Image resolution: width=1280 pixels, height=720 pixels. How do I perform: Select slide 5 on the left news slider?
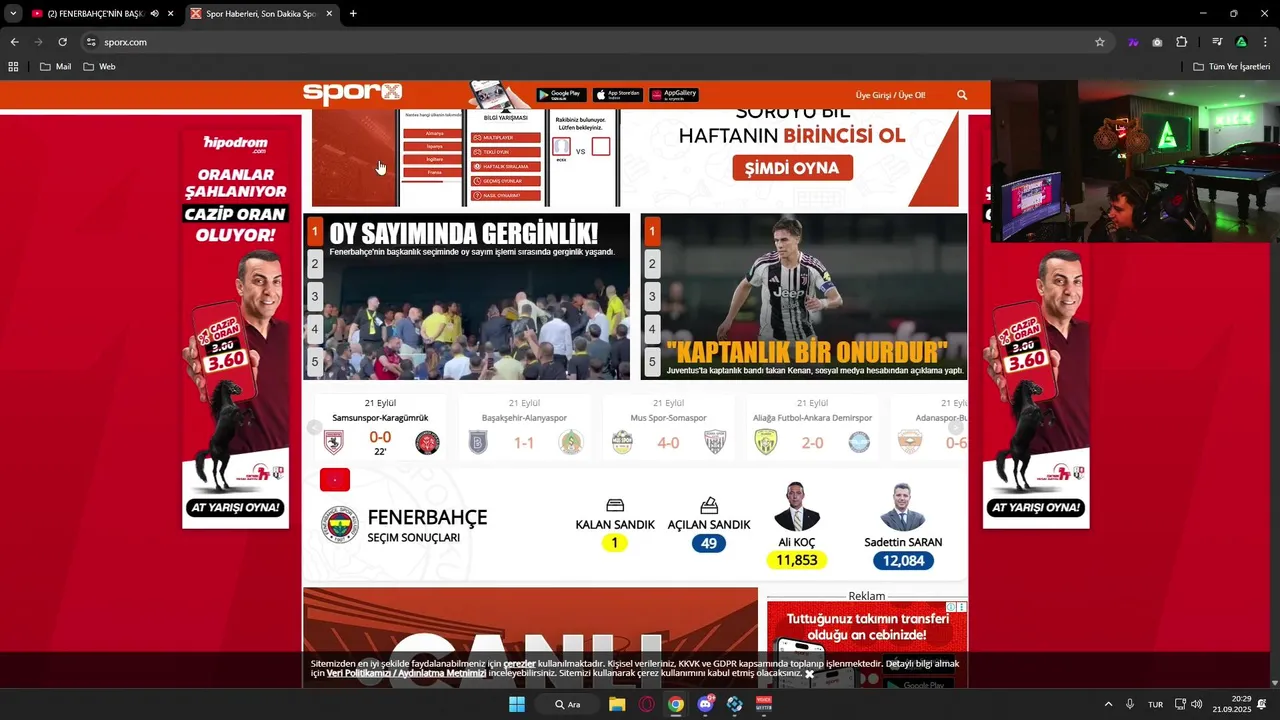315,362
